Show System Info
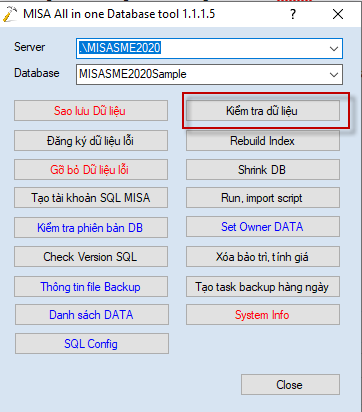Image resolution: width=362 pixels, height=412 pixels. 263,314
